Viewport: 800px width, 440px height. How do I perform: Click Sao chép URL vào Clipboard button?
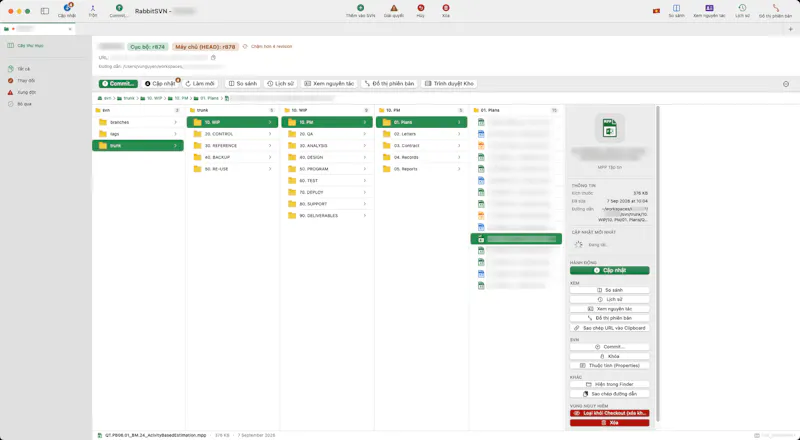click(610, 328)
